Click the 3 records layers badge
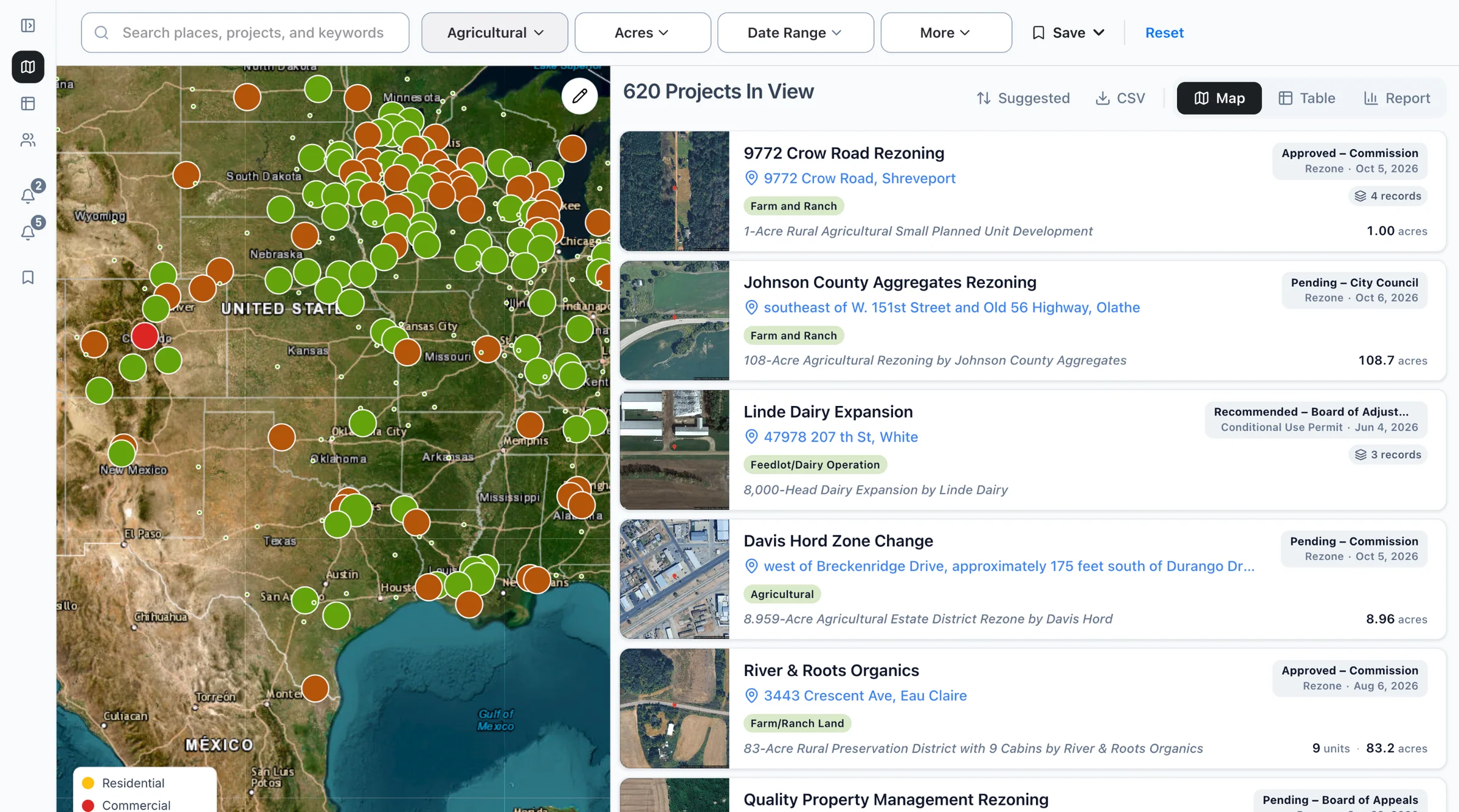This screenshot has width=1459, height=812. pos(1388,455)
